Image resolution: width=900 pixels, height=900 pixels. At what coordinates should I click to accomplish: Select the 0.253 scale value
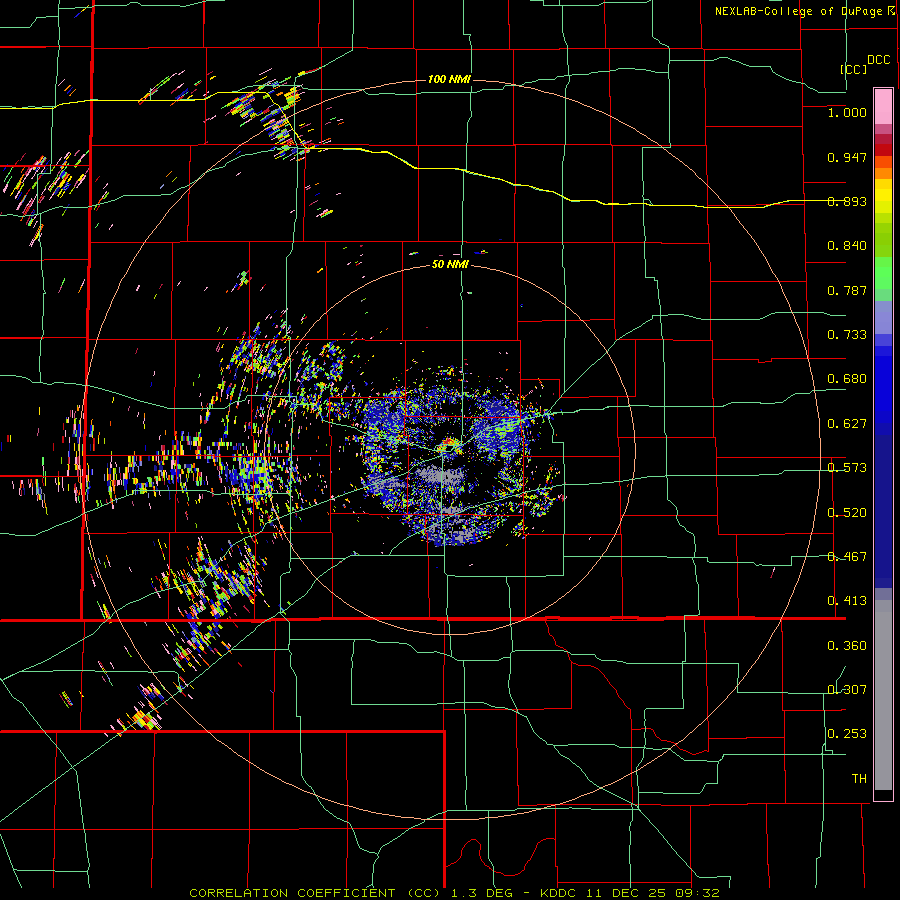[x=847, y=734]
